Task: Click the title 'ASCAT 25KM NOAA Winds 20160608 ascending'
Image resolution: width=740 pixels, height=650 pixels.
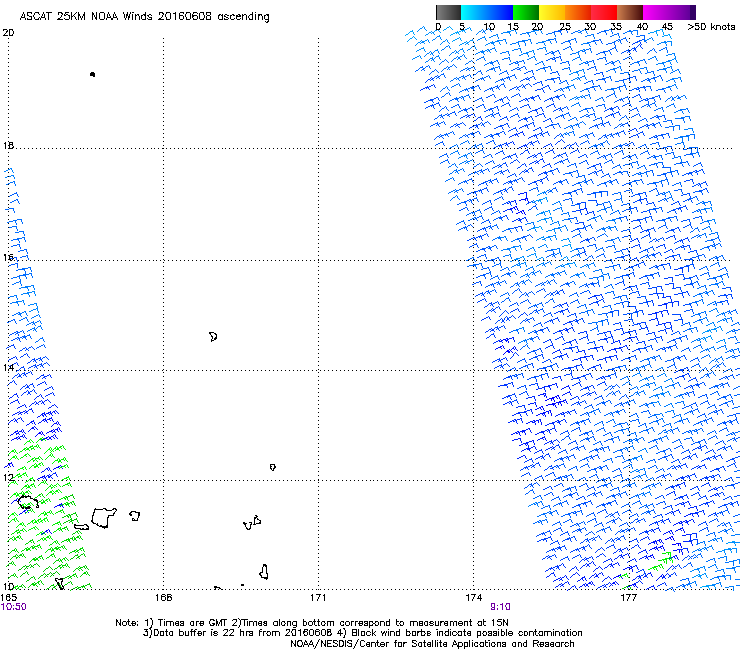Action: [144, 17]
